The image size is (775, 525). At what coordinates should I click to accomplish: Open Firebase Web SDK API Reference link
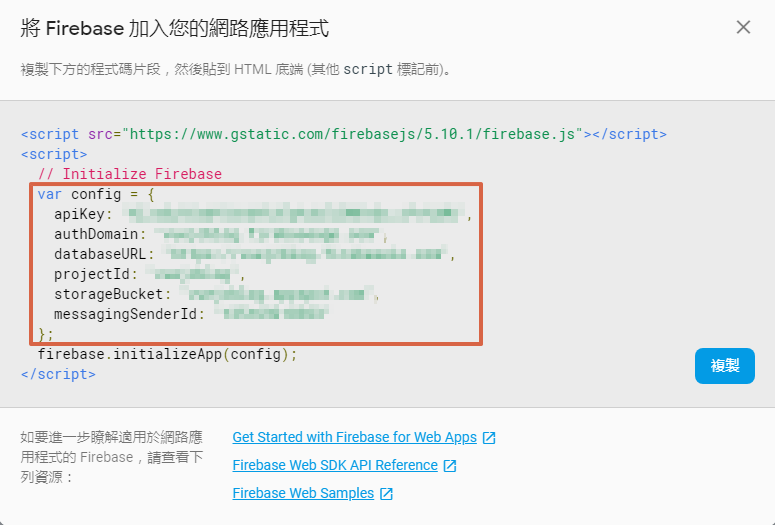coord(335,465)
